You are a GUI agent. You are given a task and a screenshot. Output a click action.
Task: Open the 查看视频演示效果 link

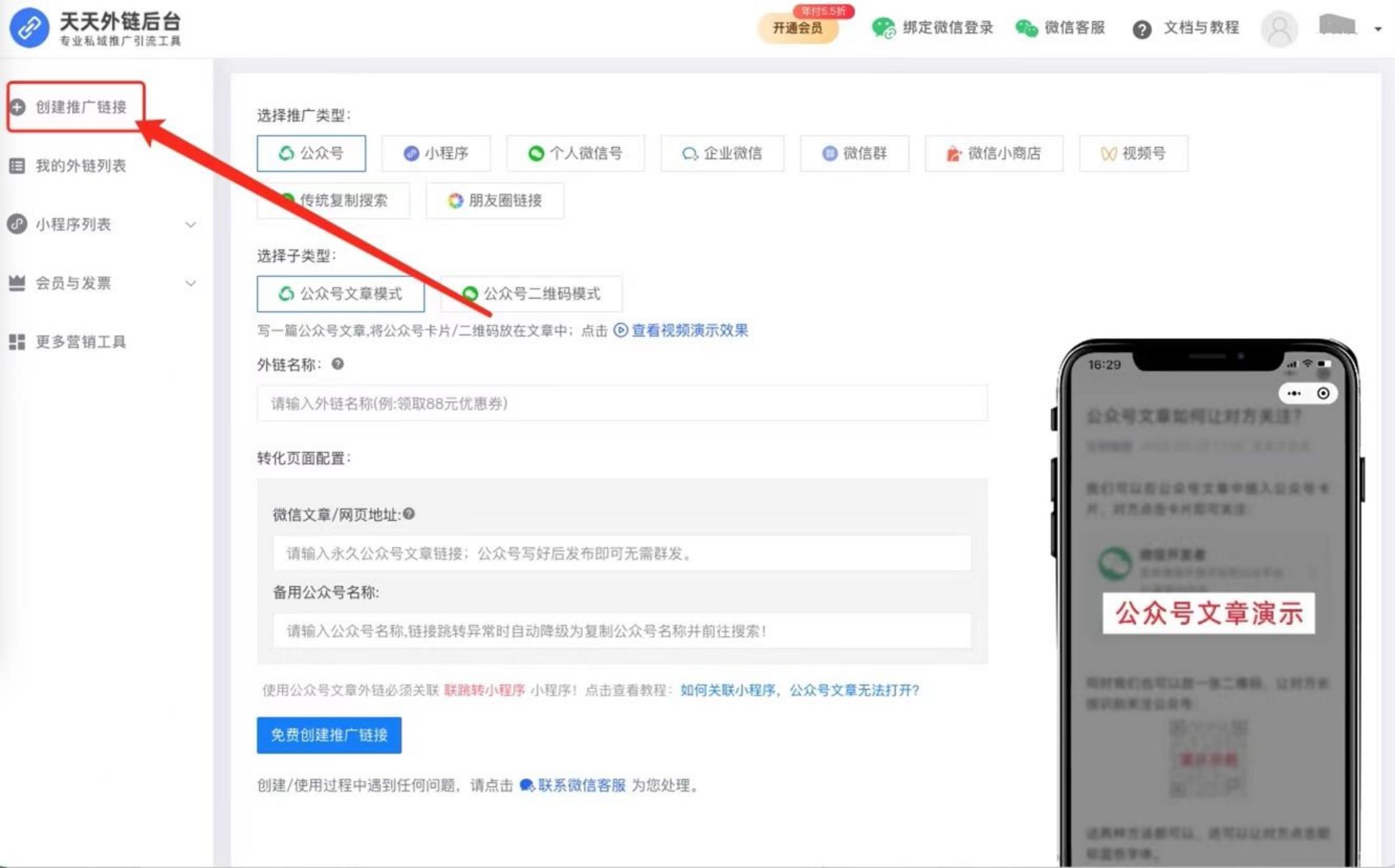click(x=688, y=330)
